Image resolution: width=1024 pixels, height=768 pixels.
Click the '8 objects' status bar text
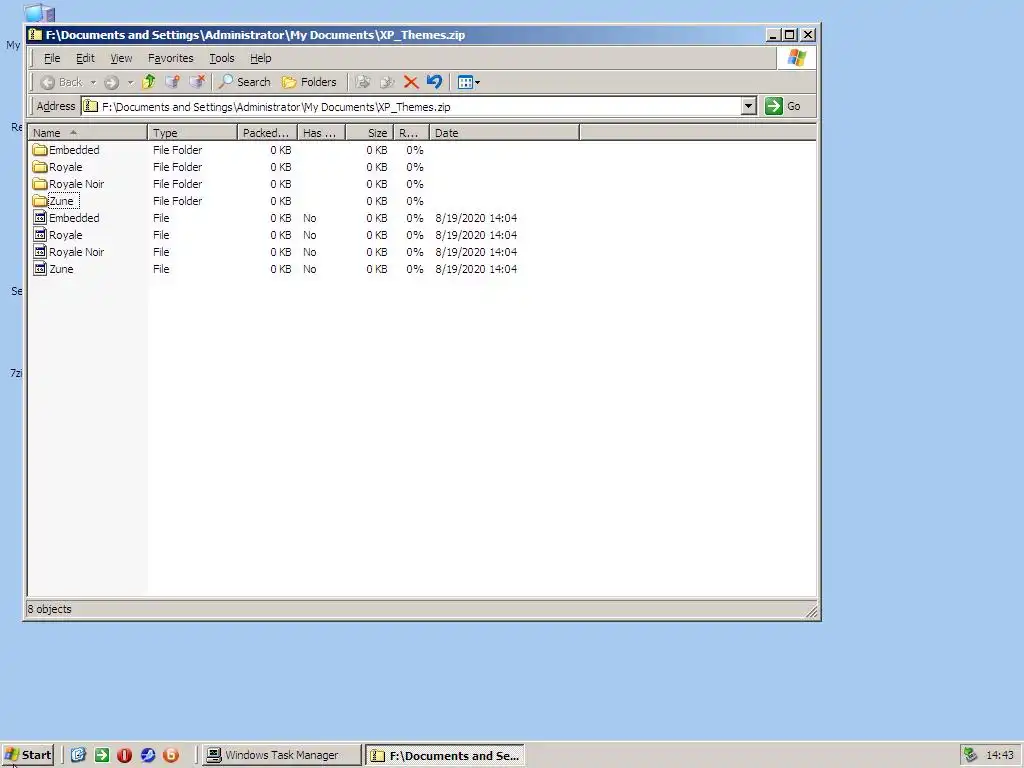50,609
